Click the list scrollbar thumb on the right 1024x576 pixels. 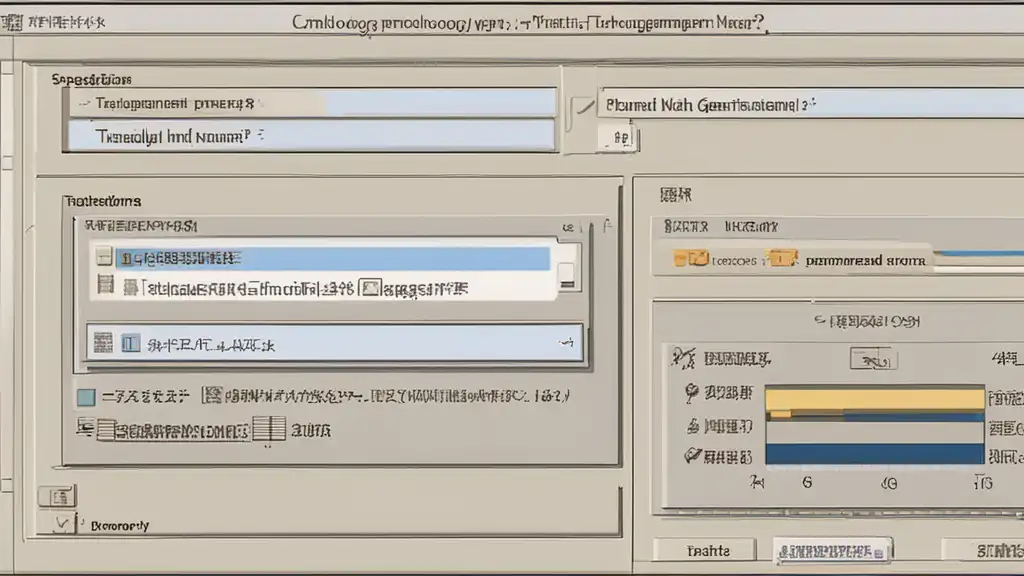(567, 274)
